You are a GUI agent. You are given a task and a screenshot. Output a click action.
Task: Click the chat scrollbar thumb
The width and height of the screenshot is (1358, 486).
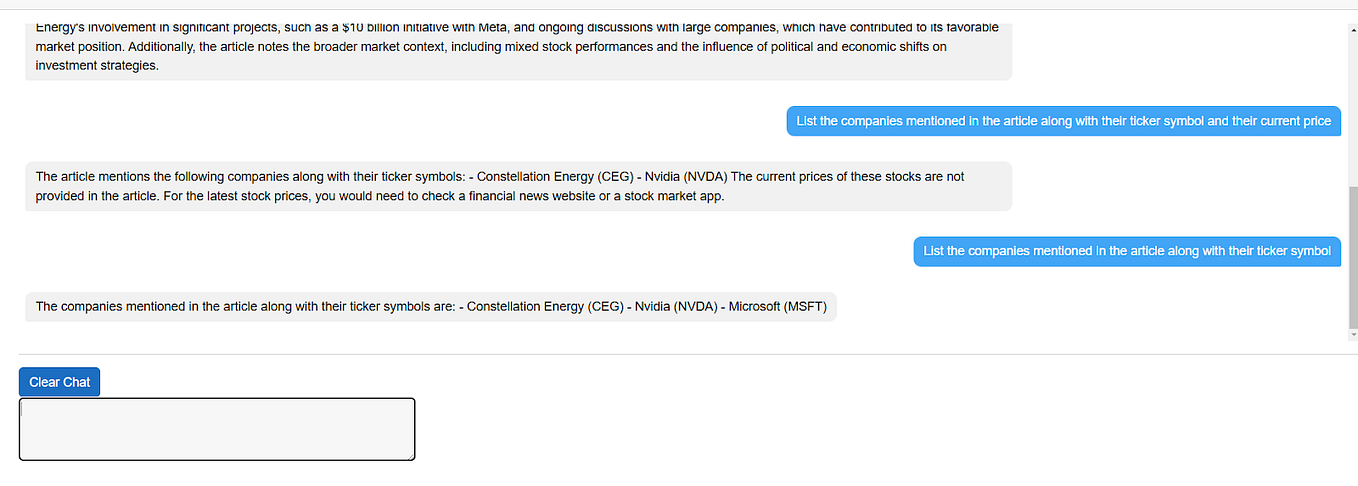(x=1352, y=260)
